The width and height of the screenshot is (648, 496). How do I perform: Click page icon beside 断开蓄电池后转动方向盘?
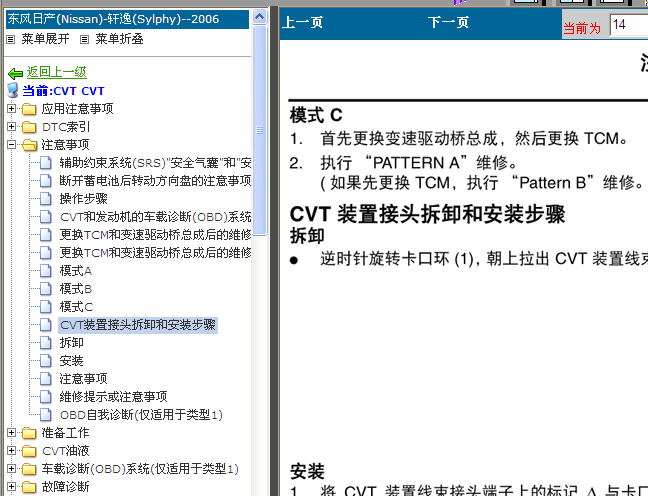coord(46,181)
